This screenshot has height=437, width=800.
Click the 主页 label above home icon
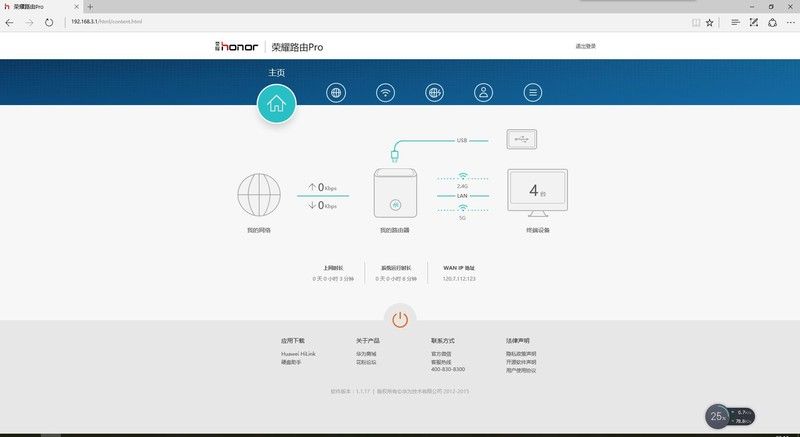tap(277, 72)
